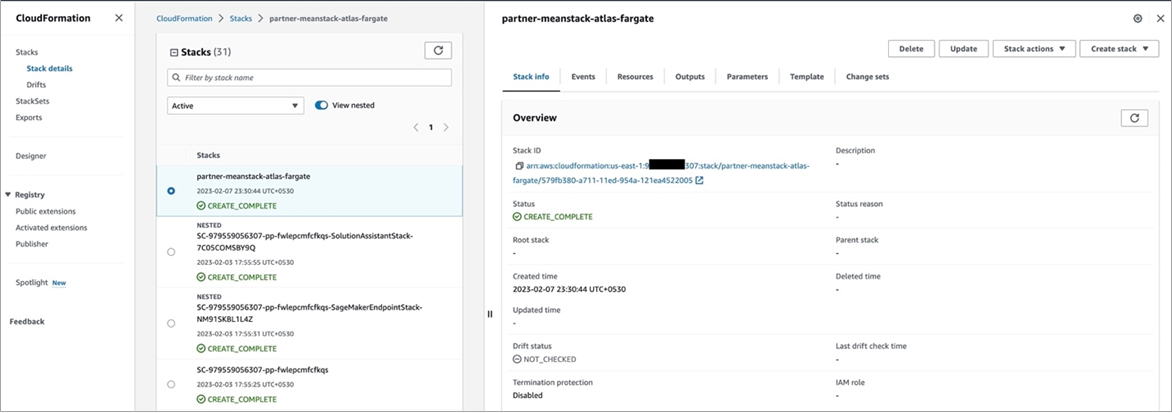
Task: Click the SageMakerEndpointStack nested stack name
Action: 309,314
